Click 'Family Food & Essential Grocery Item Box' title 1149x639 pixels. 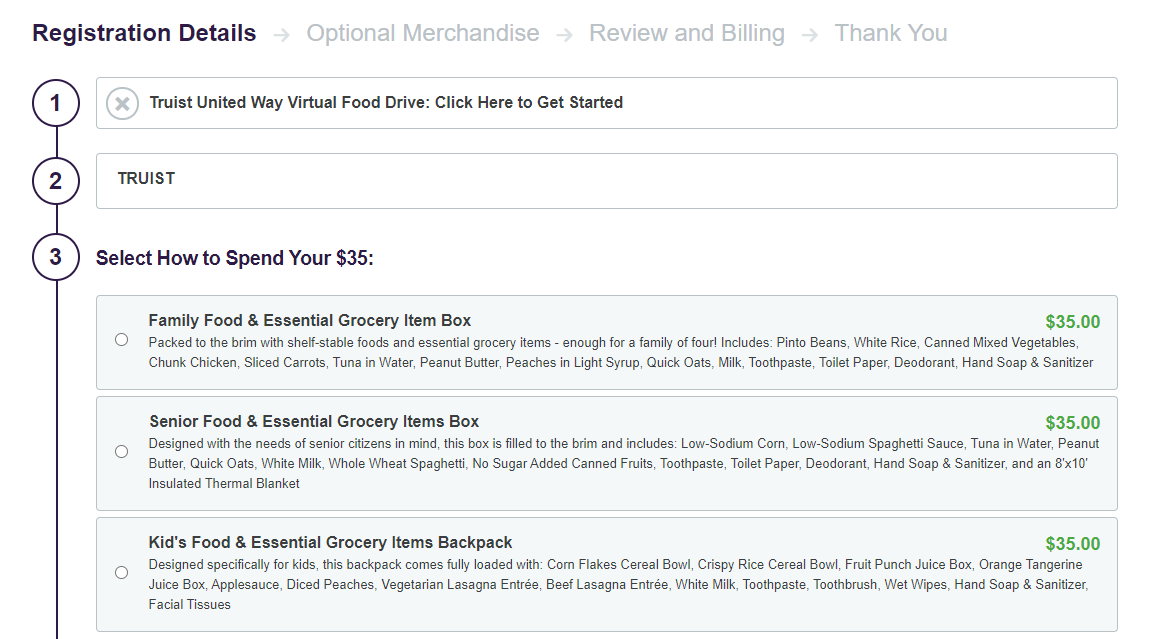pos(309,320)
